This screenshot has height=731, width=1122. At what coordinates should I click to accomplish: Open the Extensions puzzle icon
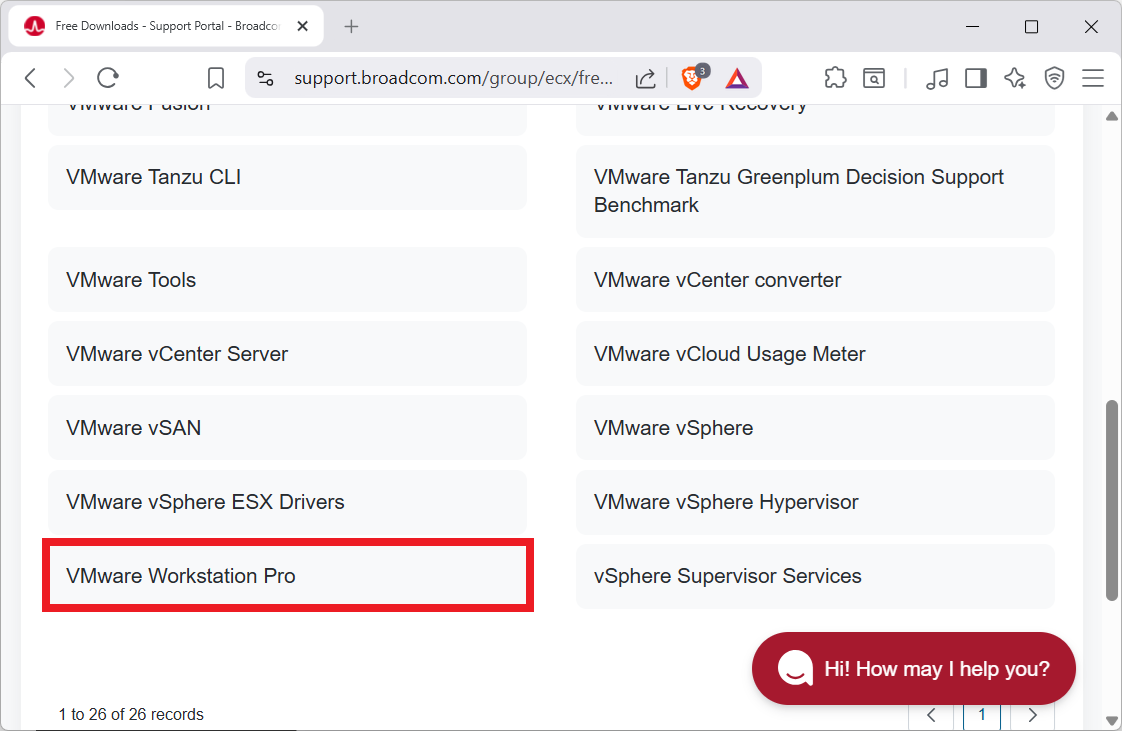coord(835,78)
